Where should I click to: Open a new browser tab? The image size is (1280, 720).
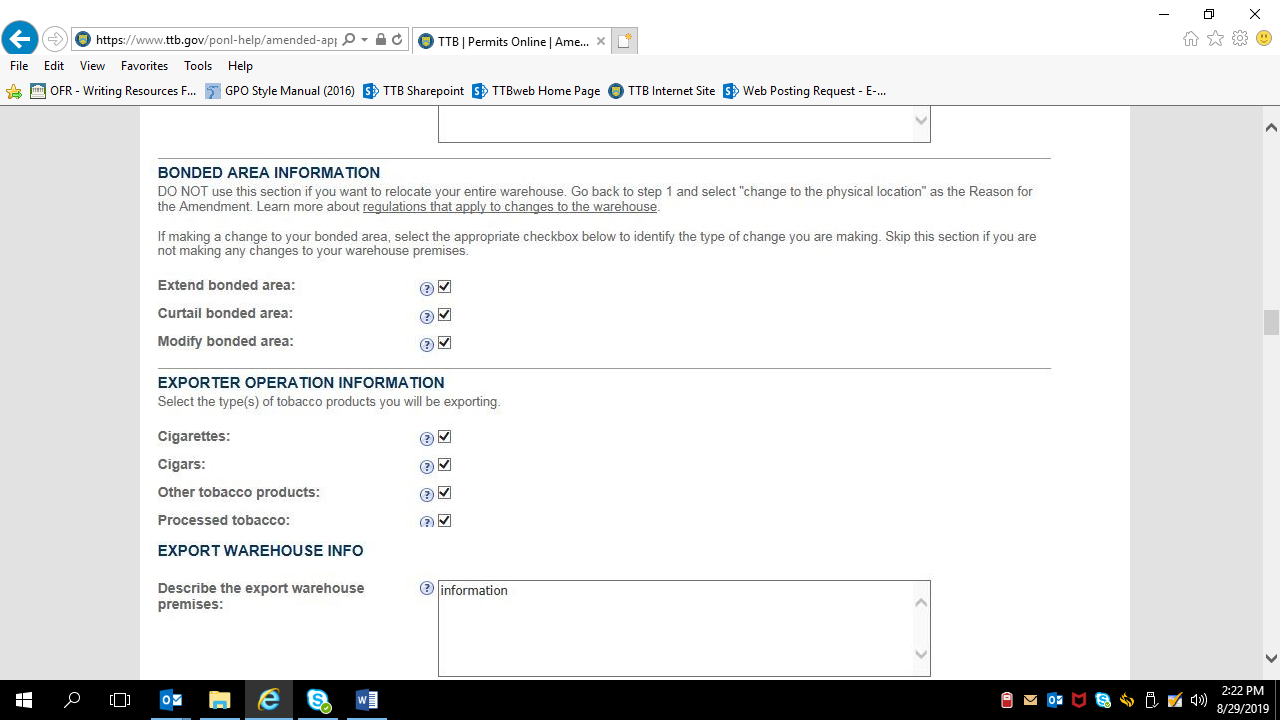[x=625, y=41]
